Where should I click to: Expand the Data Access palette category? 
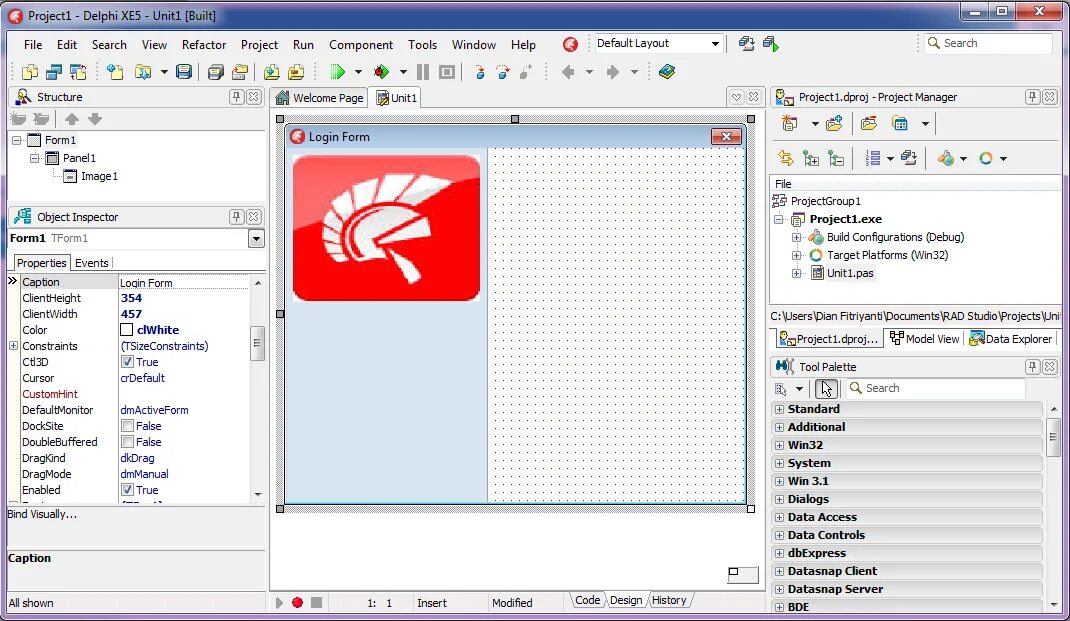779,517
